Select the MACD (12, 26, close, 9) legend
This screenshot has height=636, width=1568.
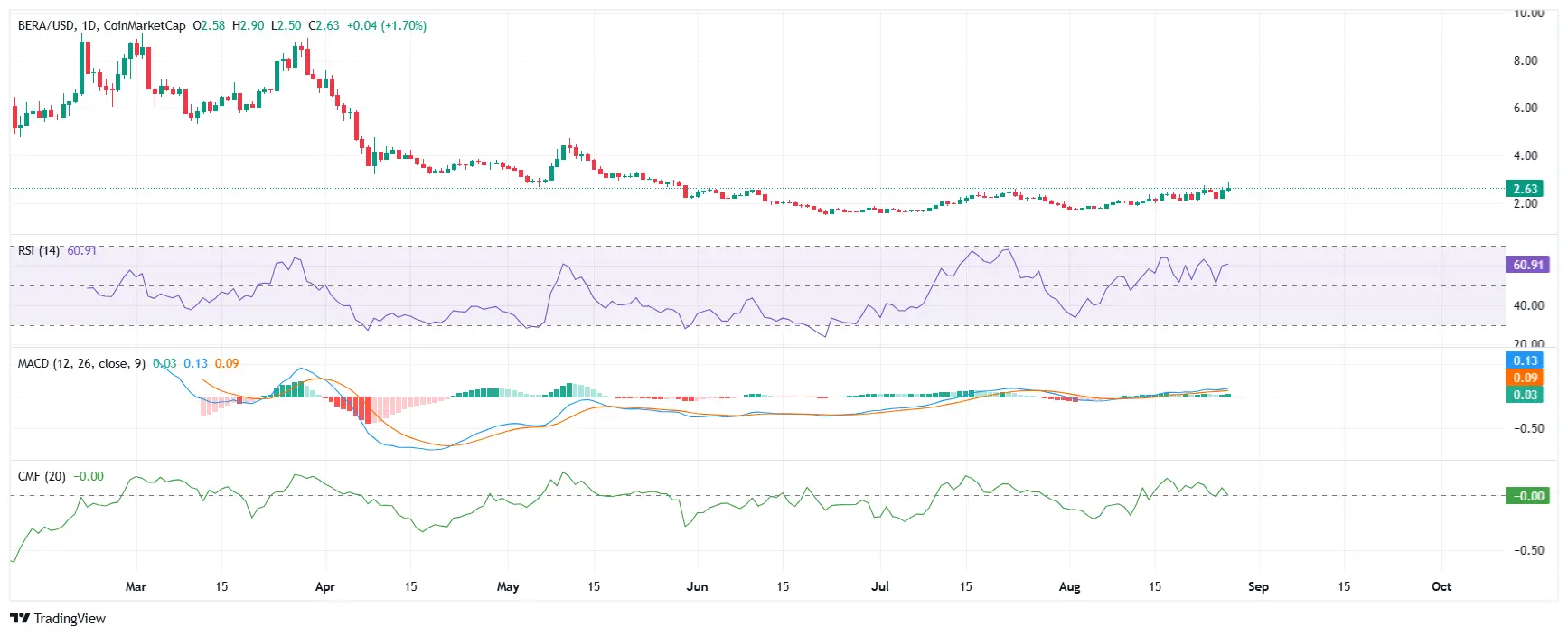click(x=81, y=363)
